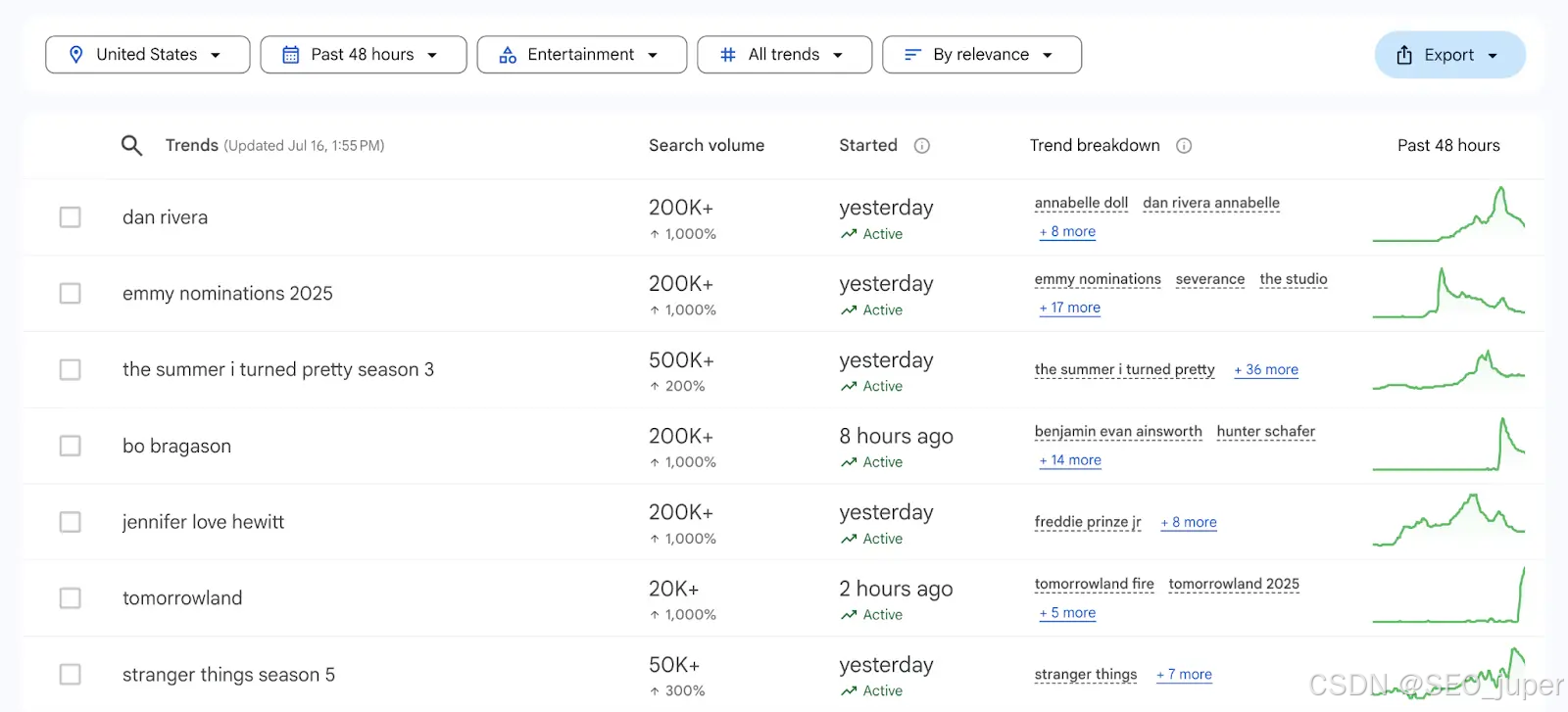Viewport: 1568px width, 712px height.
Task: Click the Search volume column header
Action: click(707, 146)
